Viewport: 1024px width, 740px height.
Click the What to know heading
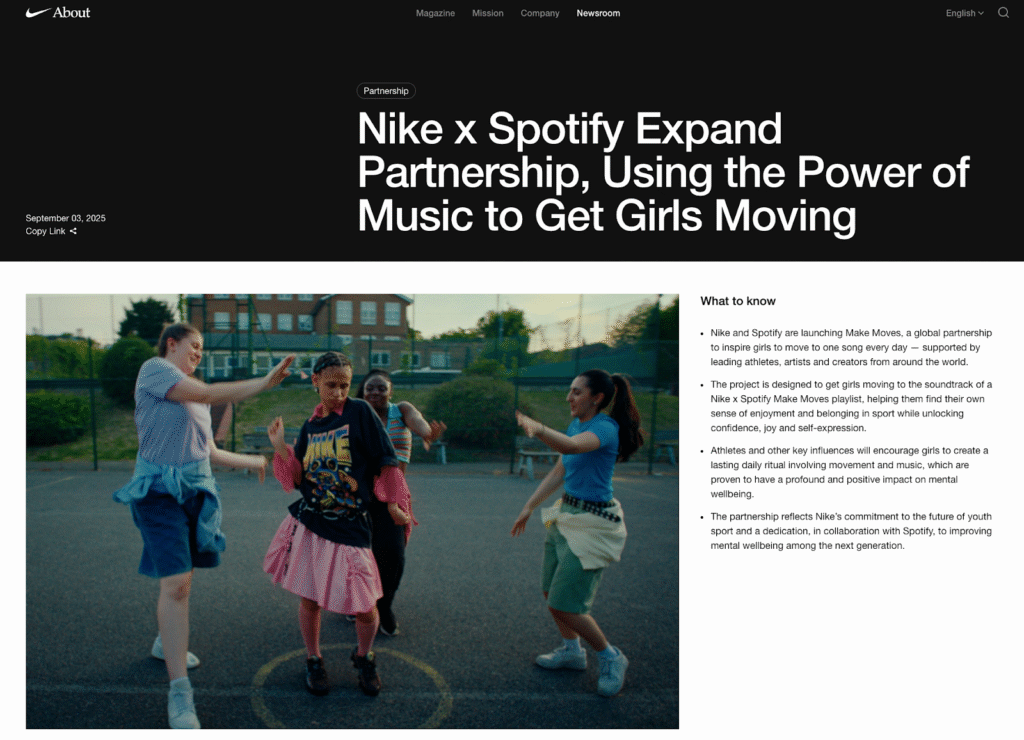pyautogui.click(x=737, y=301)
